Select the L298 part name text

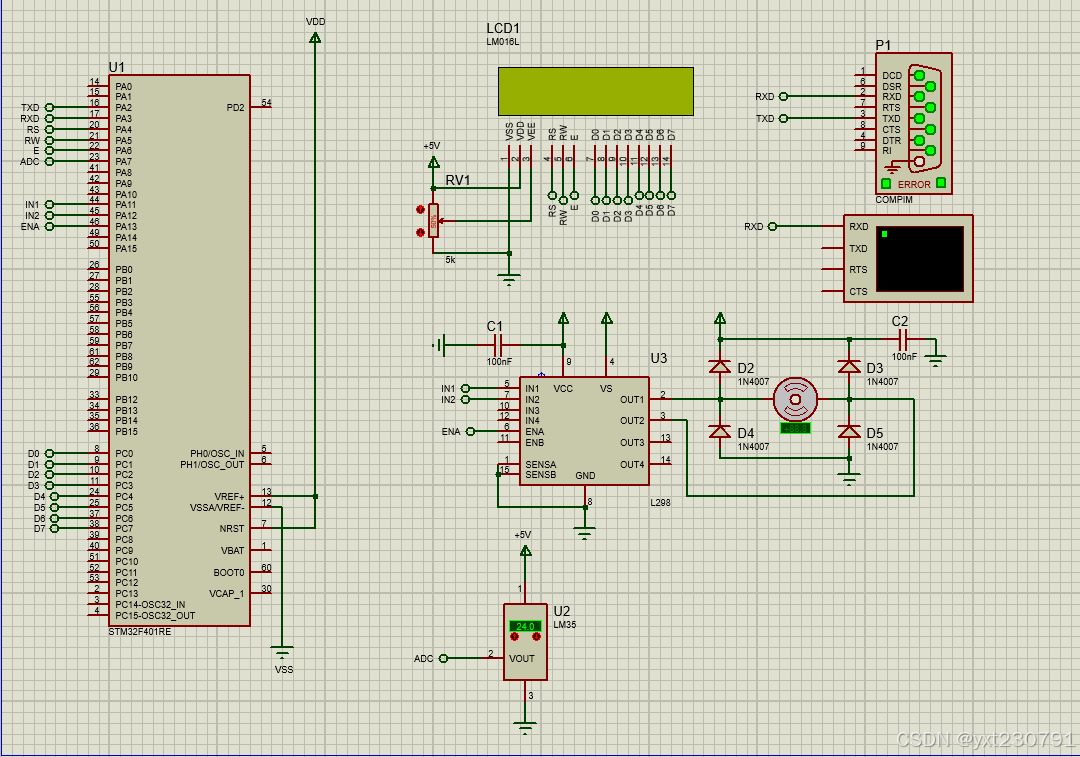[x=661, y=502]
